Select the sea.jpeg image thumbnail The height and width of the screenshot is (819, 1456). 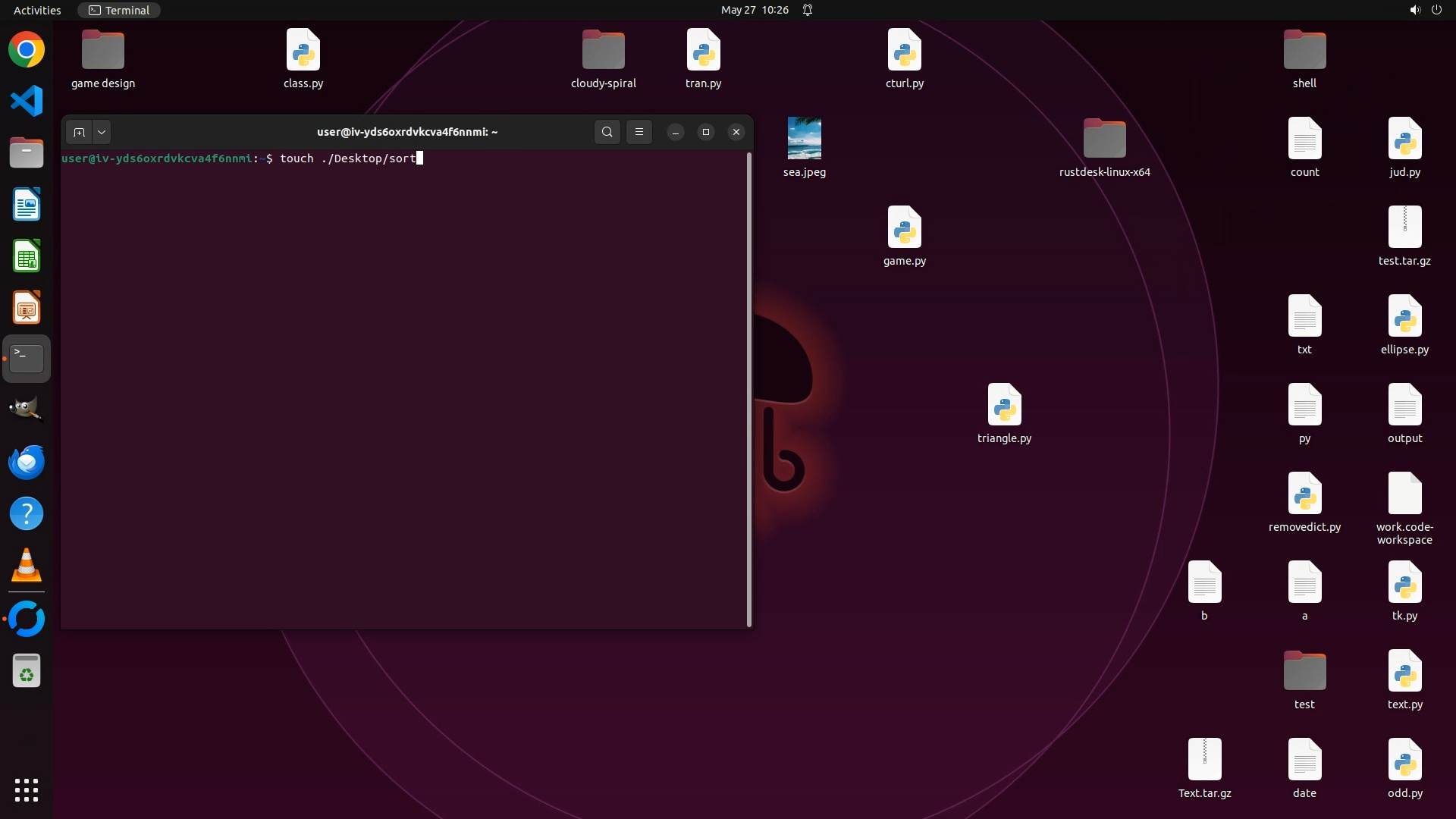click(804, 139)
